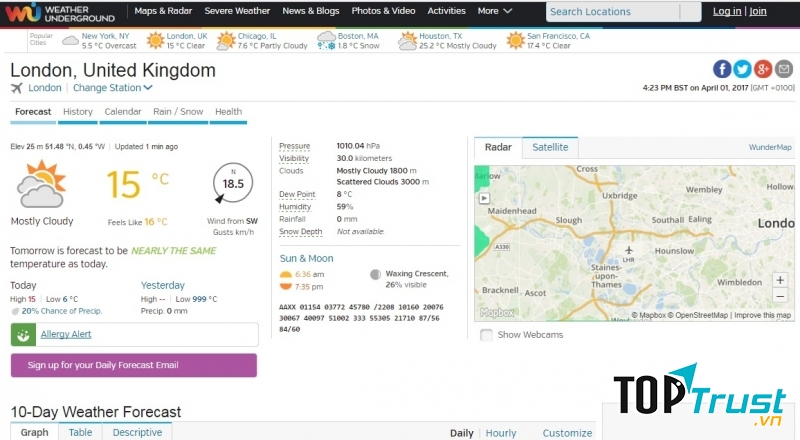
Task: Open the WunderMap link
Action: pos(770,147)
